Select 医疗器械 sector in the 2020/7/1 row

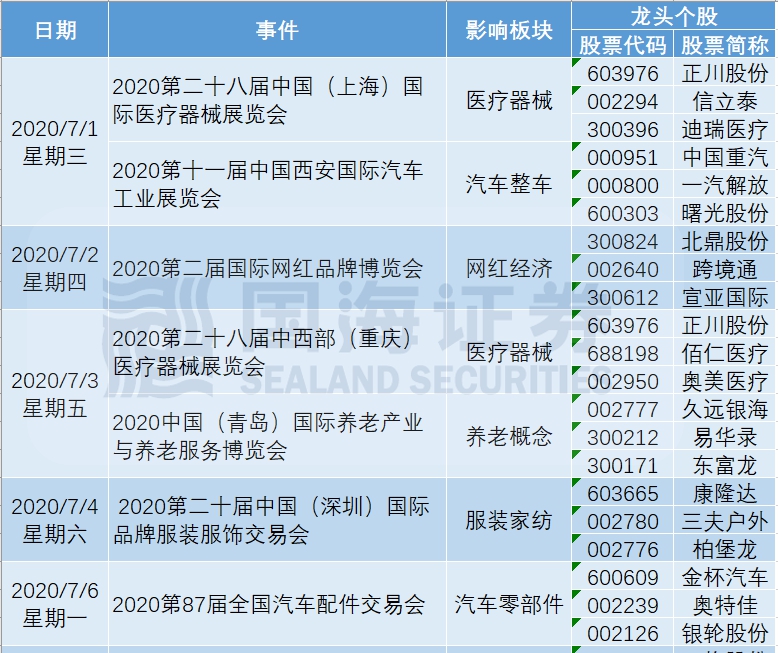click(509, 100)
